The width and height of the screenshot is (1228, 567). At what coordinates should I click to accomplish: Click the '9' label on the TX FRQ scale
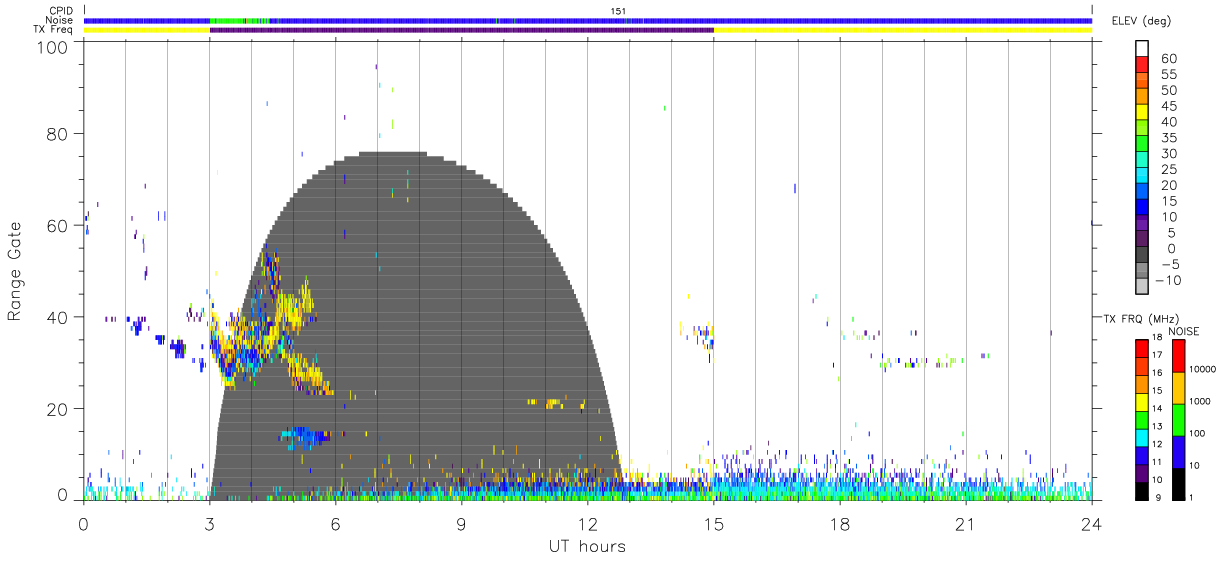click(x=1159, y=497)
